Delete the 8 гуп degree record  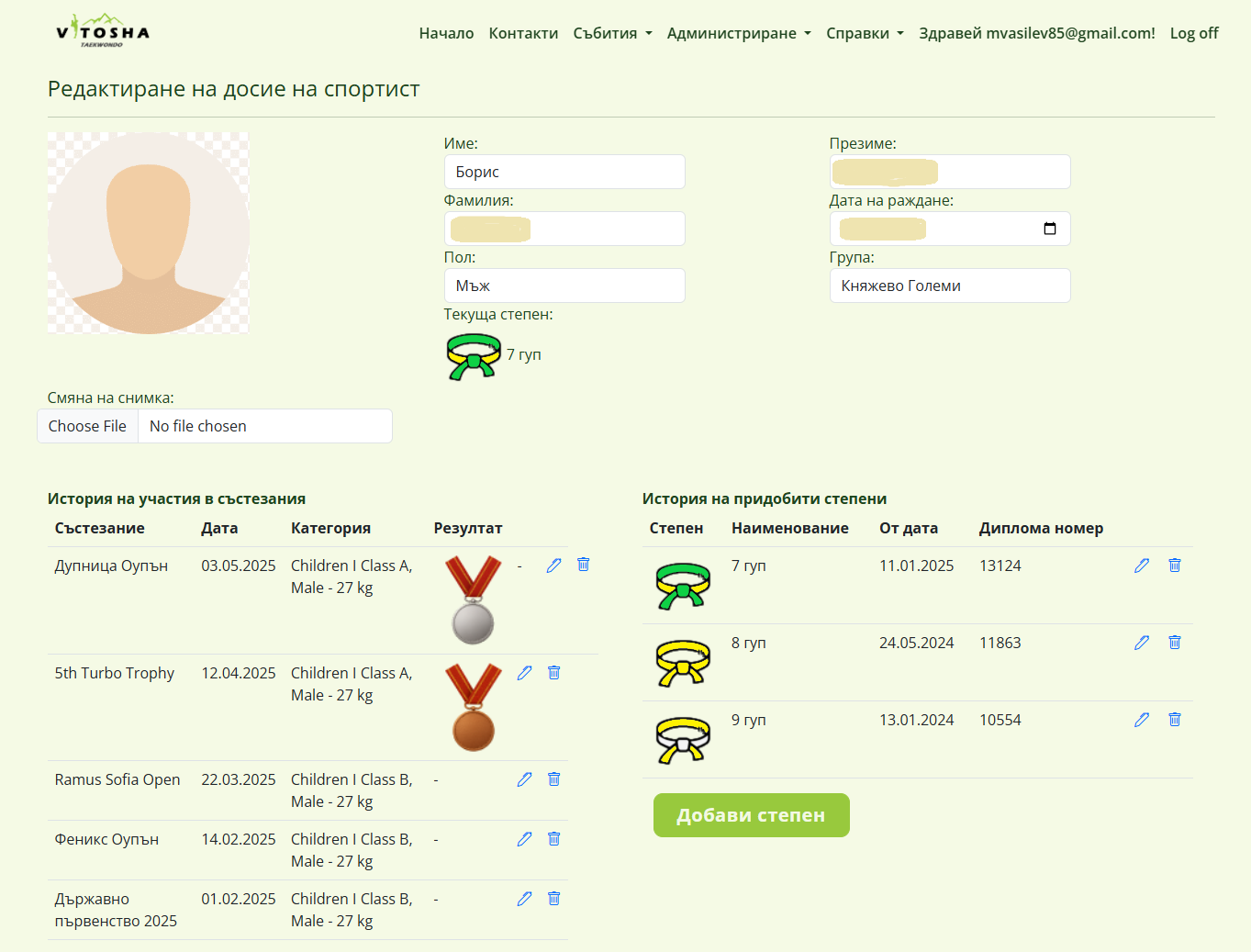point(1174,643)
